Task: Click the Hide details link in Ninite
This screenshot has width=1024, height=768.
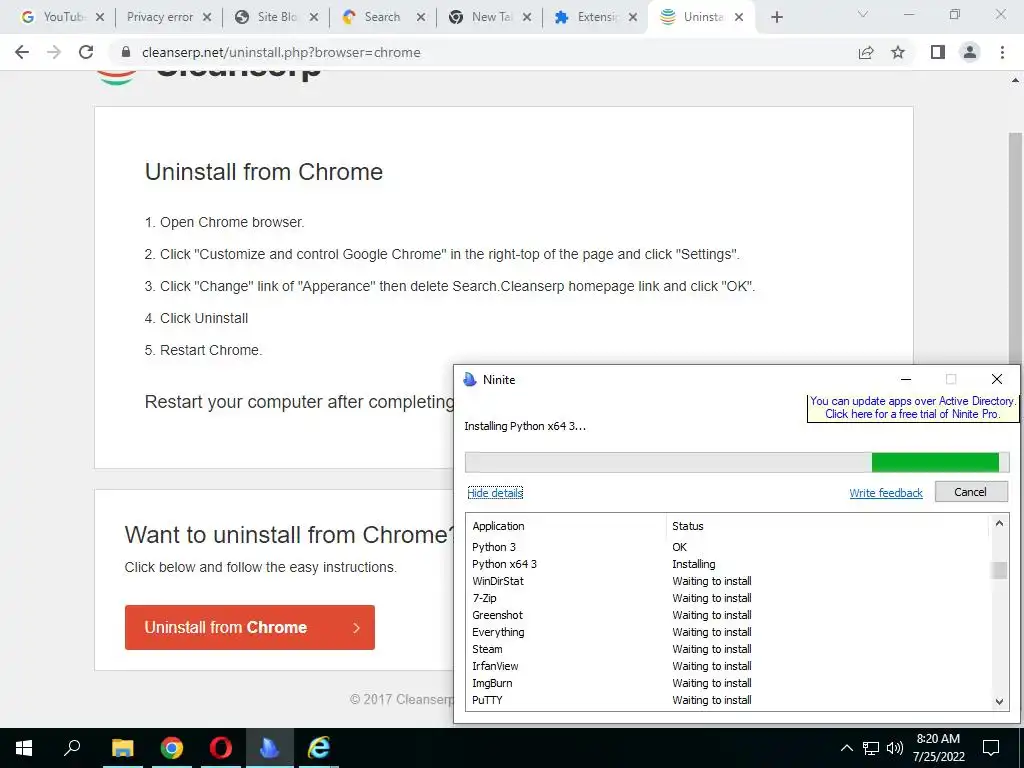Action: pyautogui.click(x=495, y=492)
